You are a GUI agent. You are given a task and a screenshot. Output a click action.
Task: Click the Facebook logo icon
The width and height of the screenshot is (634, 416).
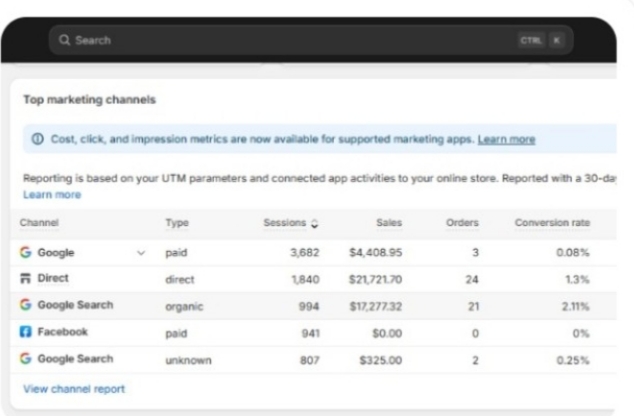point(25,332)
